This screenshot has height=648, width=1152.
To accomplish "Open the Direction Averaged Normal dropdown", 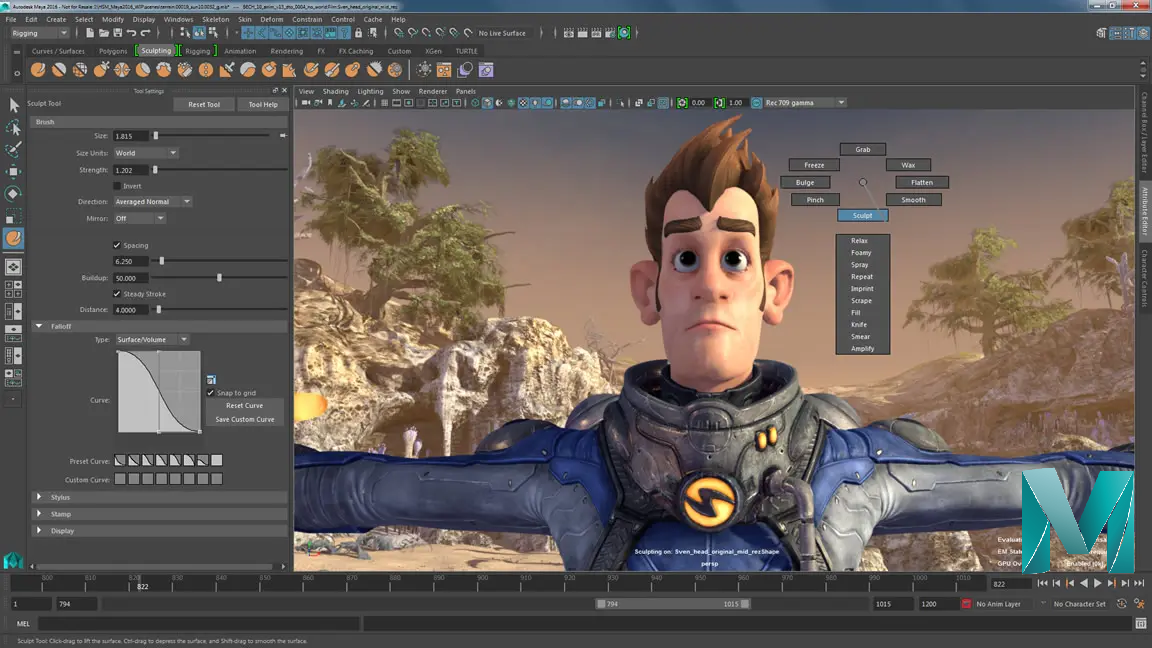I will [x=152, y=202].
